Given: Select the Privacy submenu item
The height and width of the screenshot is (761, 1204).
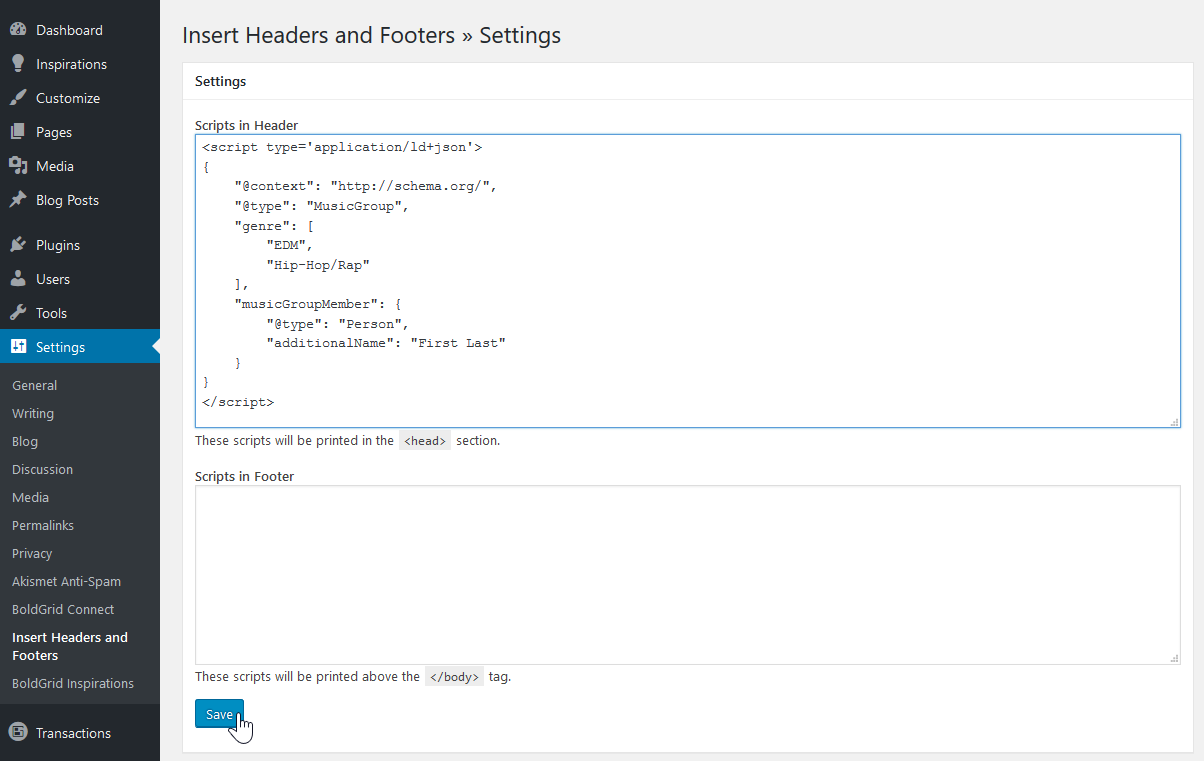Looking at the screenshot, I should tap(32, 553).
